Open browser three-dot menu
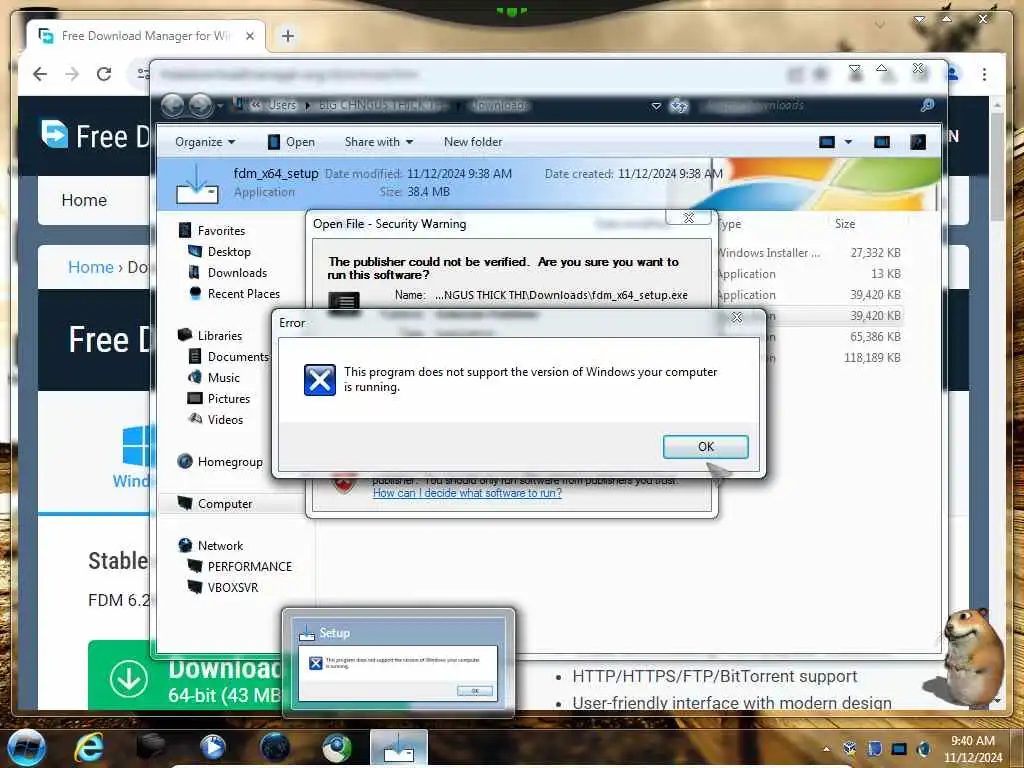 [984, 74]
